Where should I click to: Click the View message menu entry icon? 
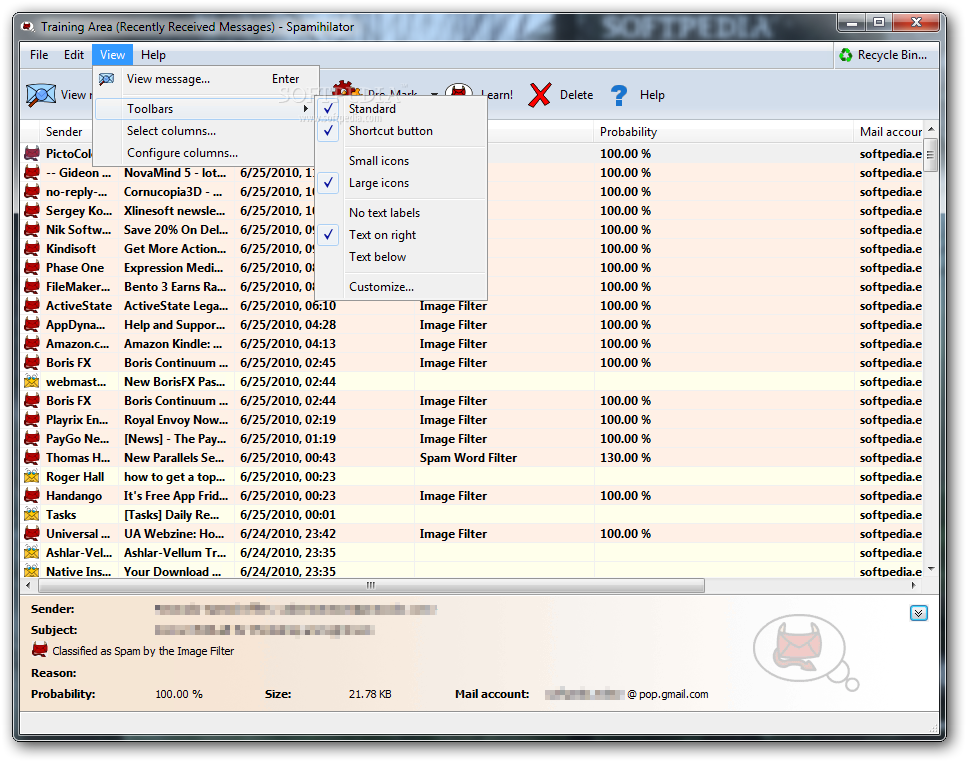point(107,79)
